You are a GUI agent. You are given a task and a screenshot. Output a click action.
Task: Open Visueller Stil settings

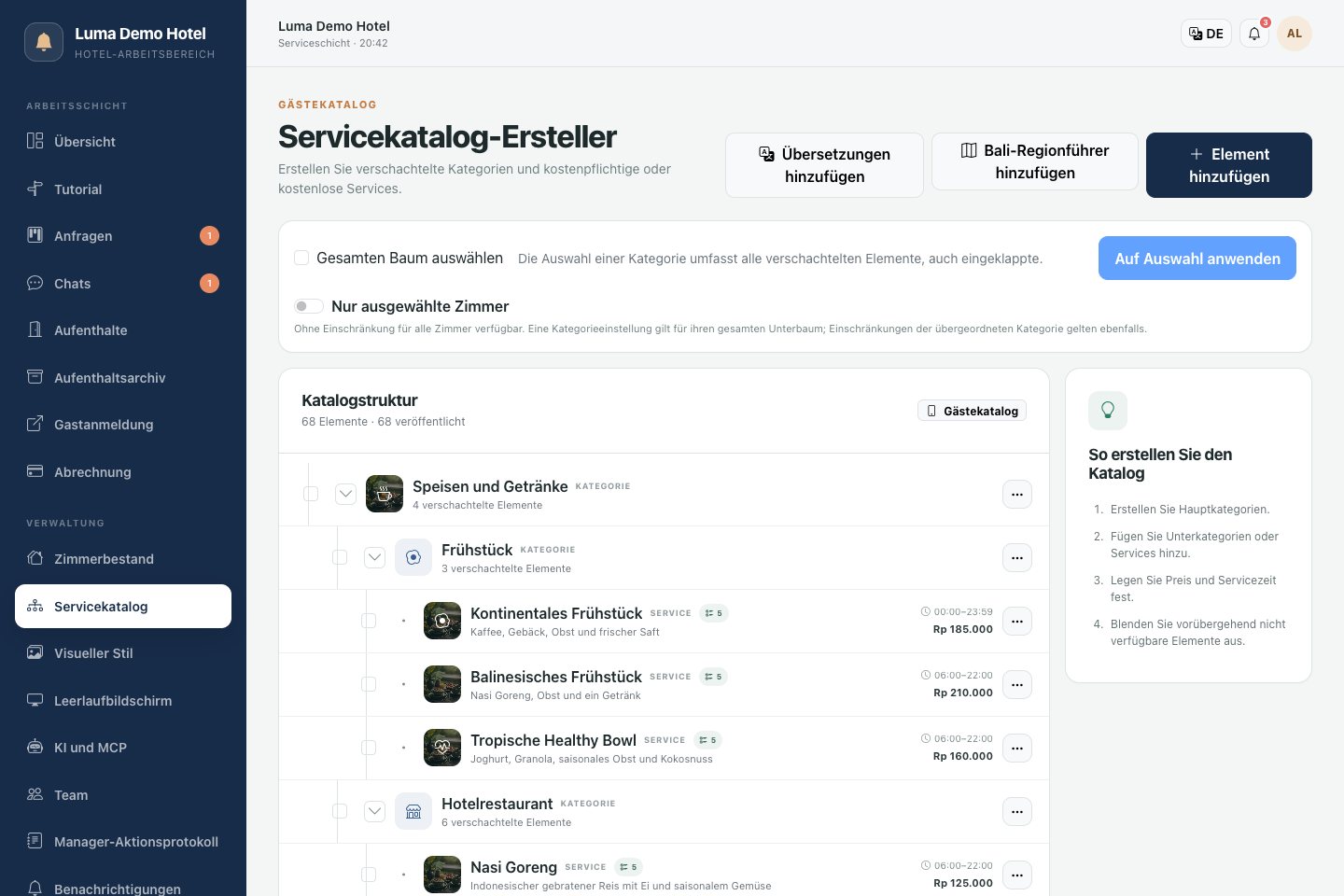click(123, 653)
